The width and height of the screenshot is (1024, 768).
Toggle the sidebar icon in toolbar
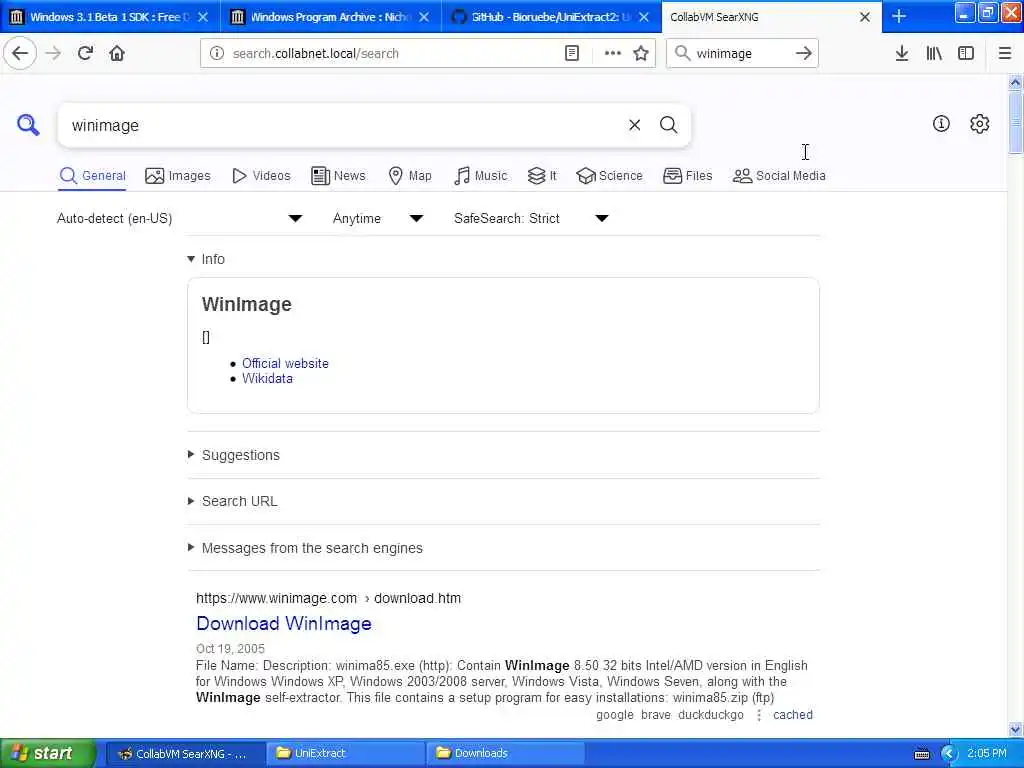pyautogui.click(x=966, y=53)
